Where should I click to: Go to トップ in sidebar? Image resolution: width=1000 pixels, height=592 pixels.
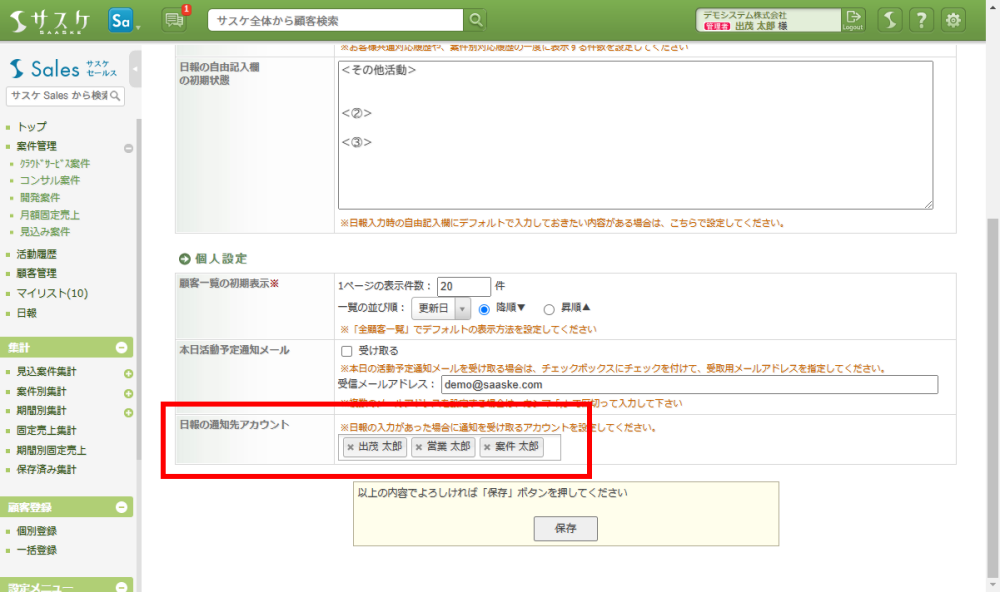tap(31, 126)
